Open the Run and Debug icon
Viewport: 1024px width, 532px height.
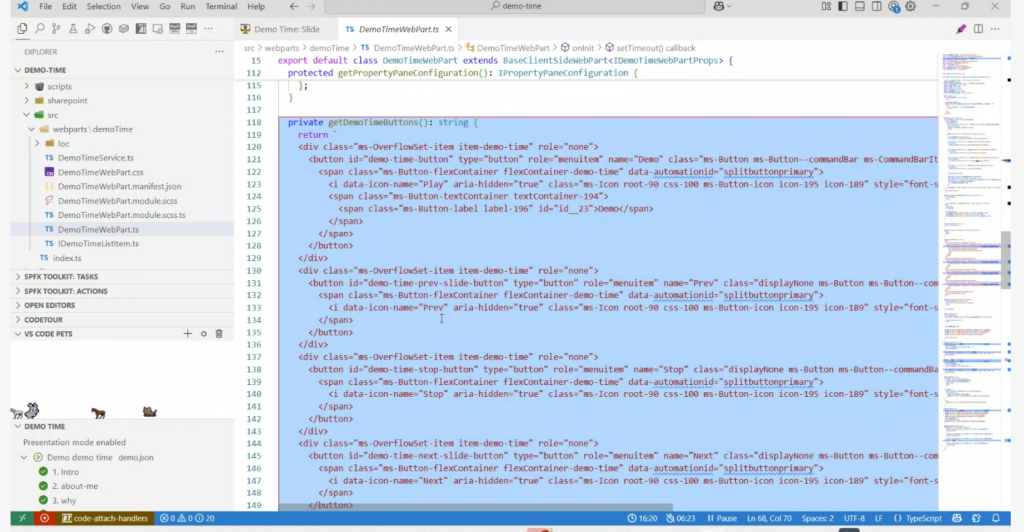(x=90, y=29)
